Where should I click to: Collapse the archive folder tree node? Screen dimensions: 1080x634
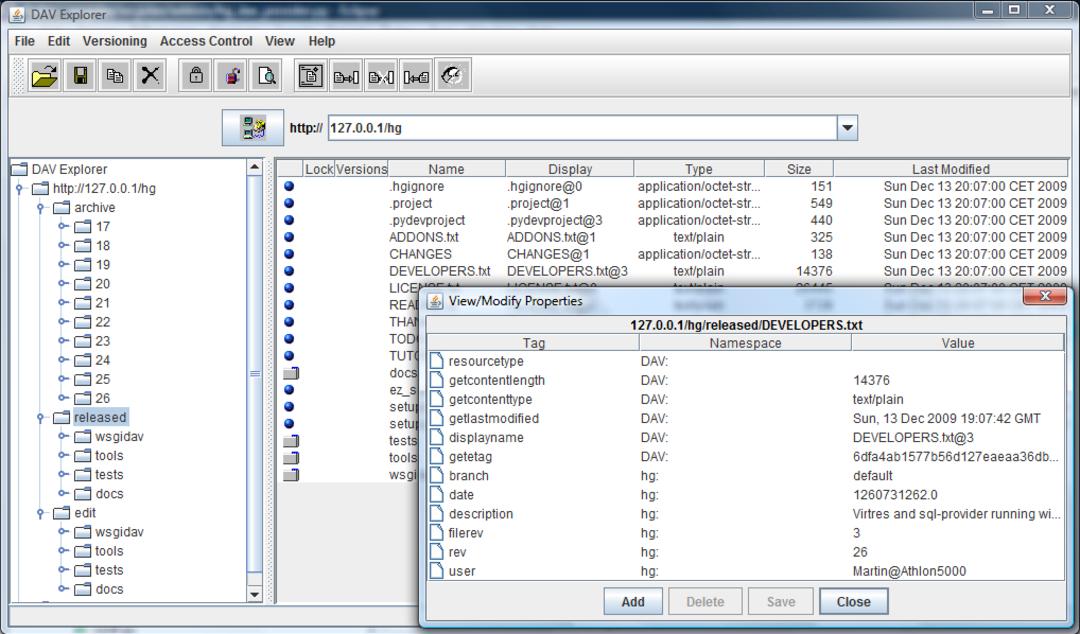tap(41, 207)
